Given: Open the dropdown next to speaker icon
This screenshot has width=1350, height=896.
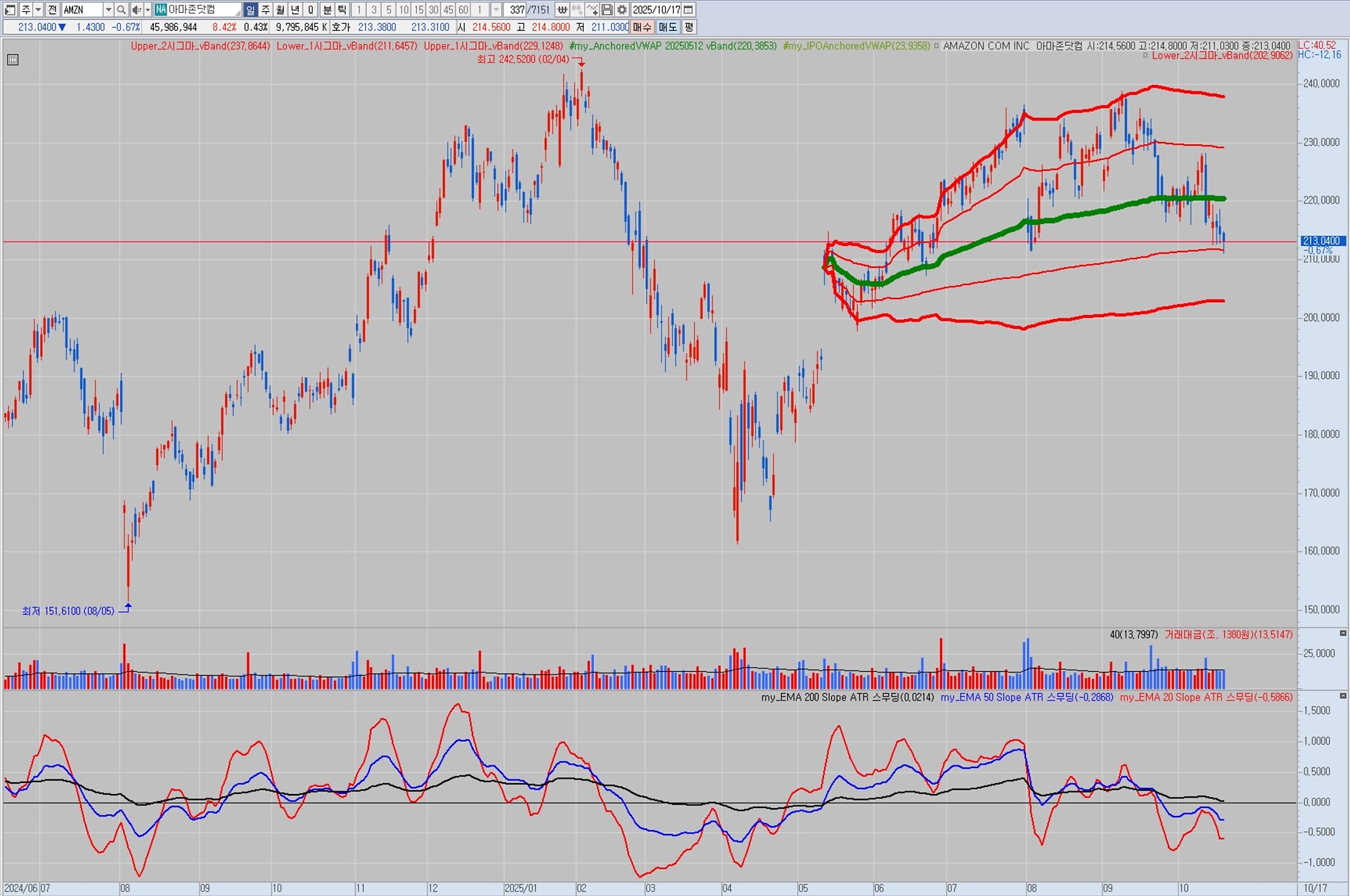Looking at the screenshot, I should coord(148,10).
